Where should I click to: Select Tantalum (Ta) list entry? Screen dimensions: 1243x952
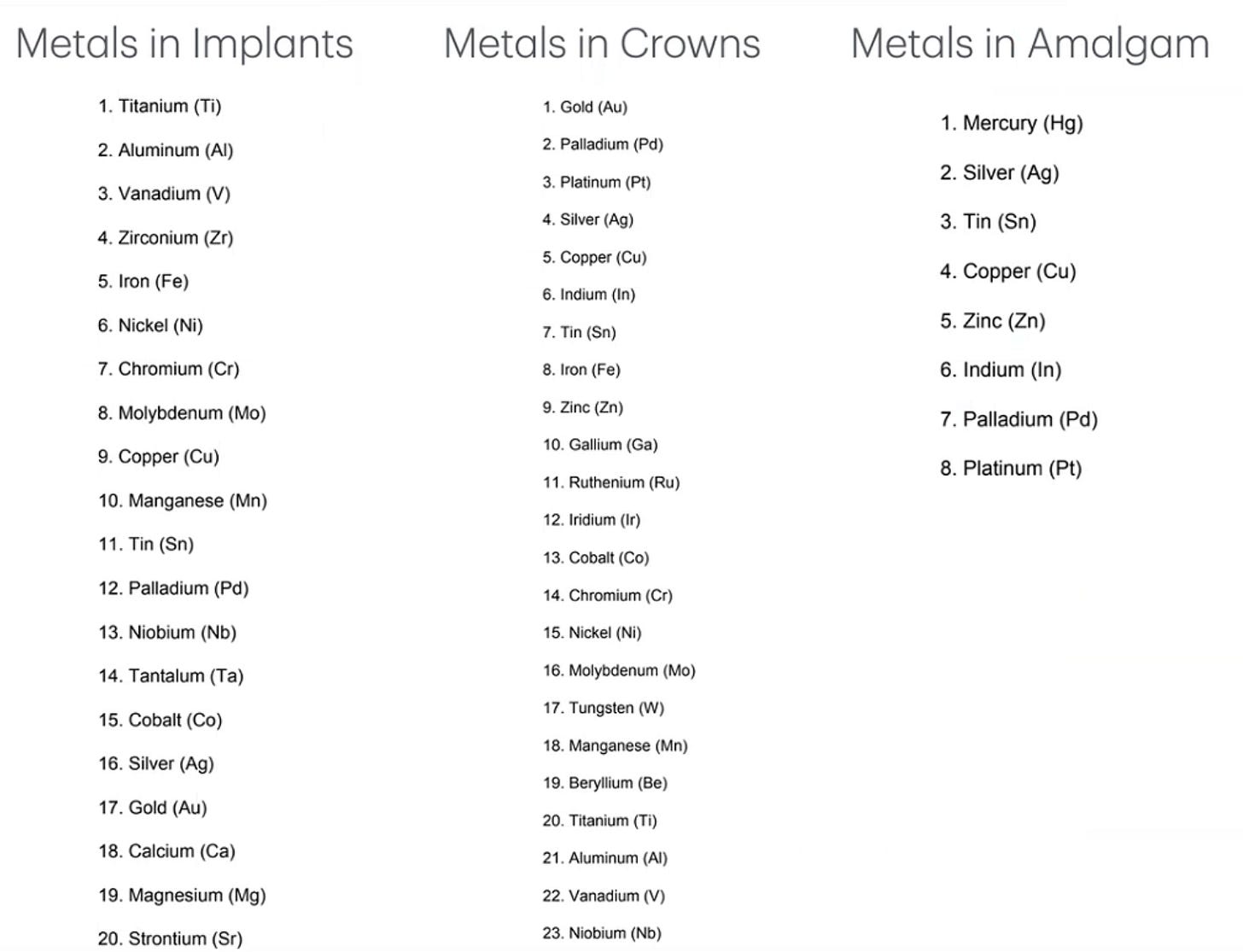(171, 676)
